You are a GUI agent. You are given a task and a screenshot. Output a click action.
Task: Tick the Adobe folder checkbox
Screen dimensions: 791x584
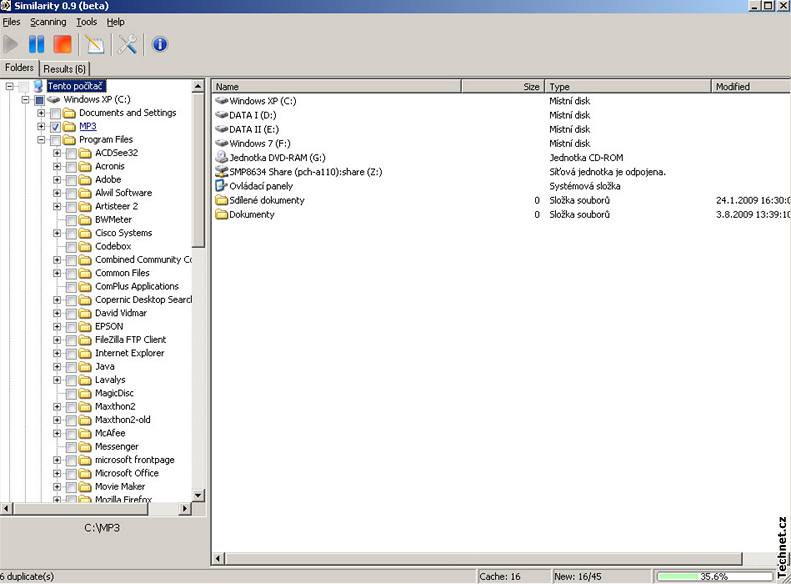(71, 180)
